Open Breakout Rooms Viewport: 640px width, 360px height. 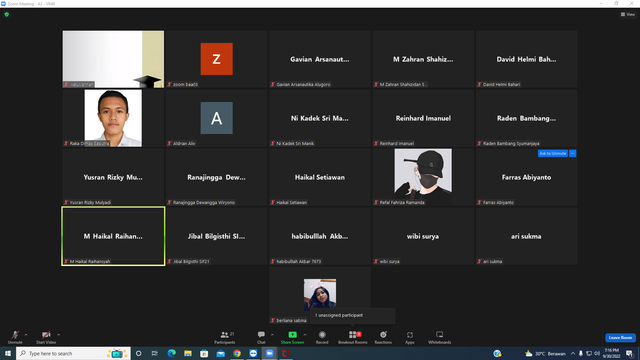[353, 337]
